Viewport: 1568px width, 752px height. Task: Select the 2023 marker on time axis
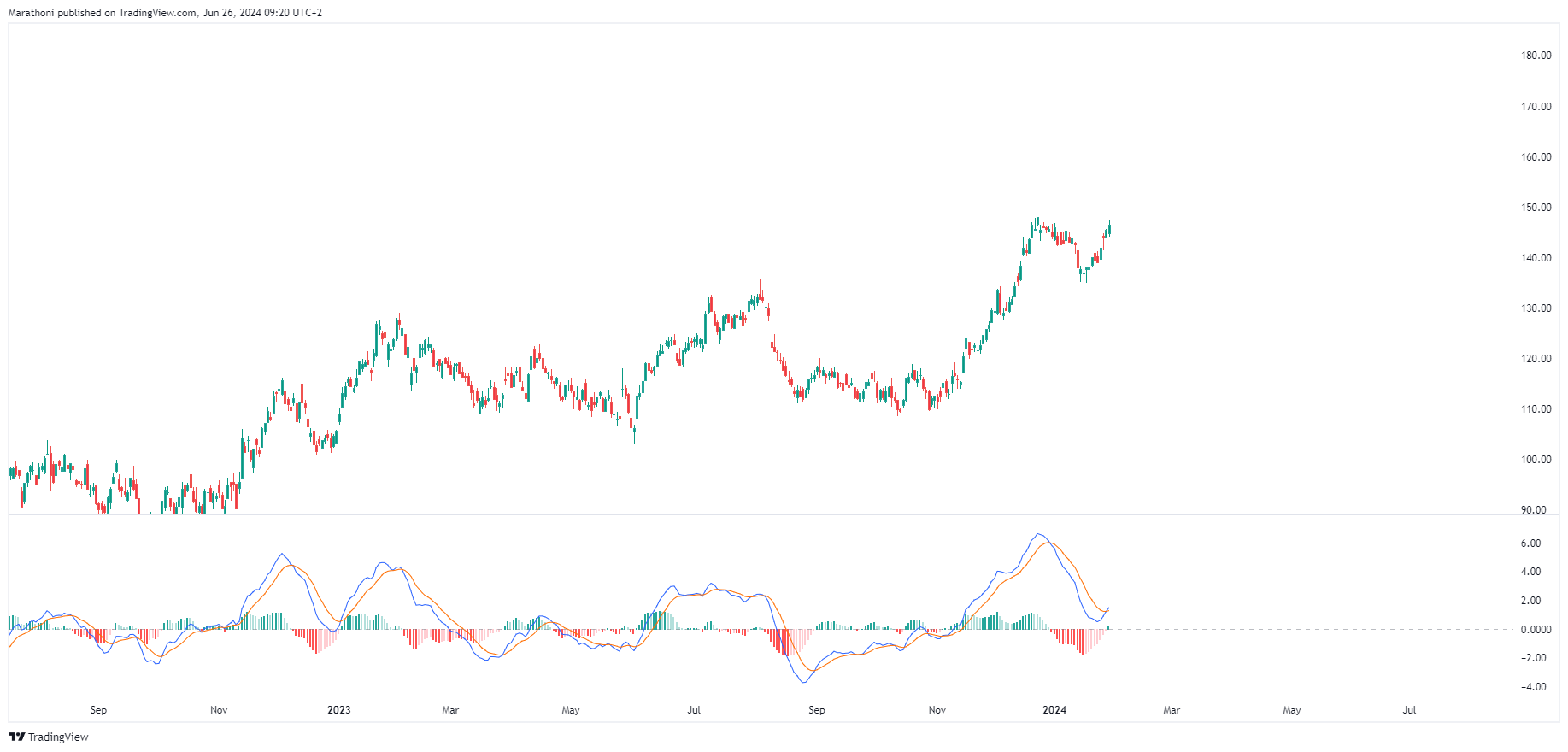[339, 710]
